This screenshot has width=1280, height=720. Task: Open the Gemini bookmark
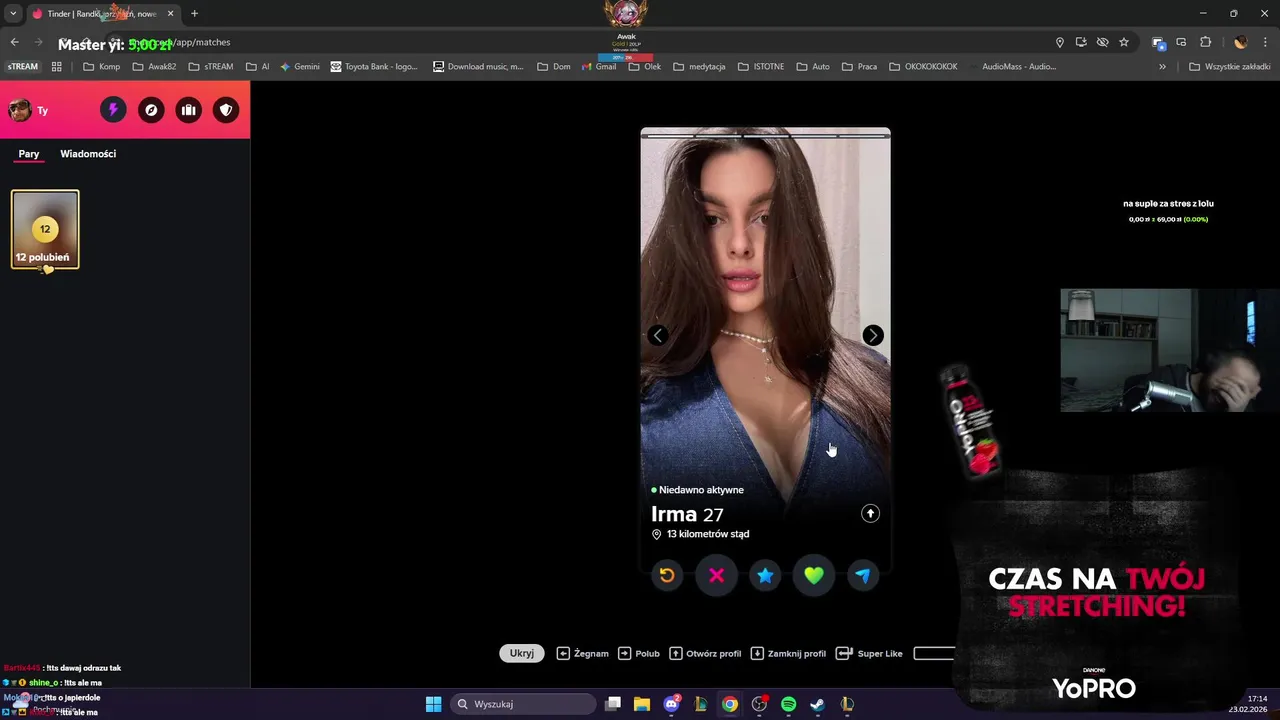coord(299,67)
